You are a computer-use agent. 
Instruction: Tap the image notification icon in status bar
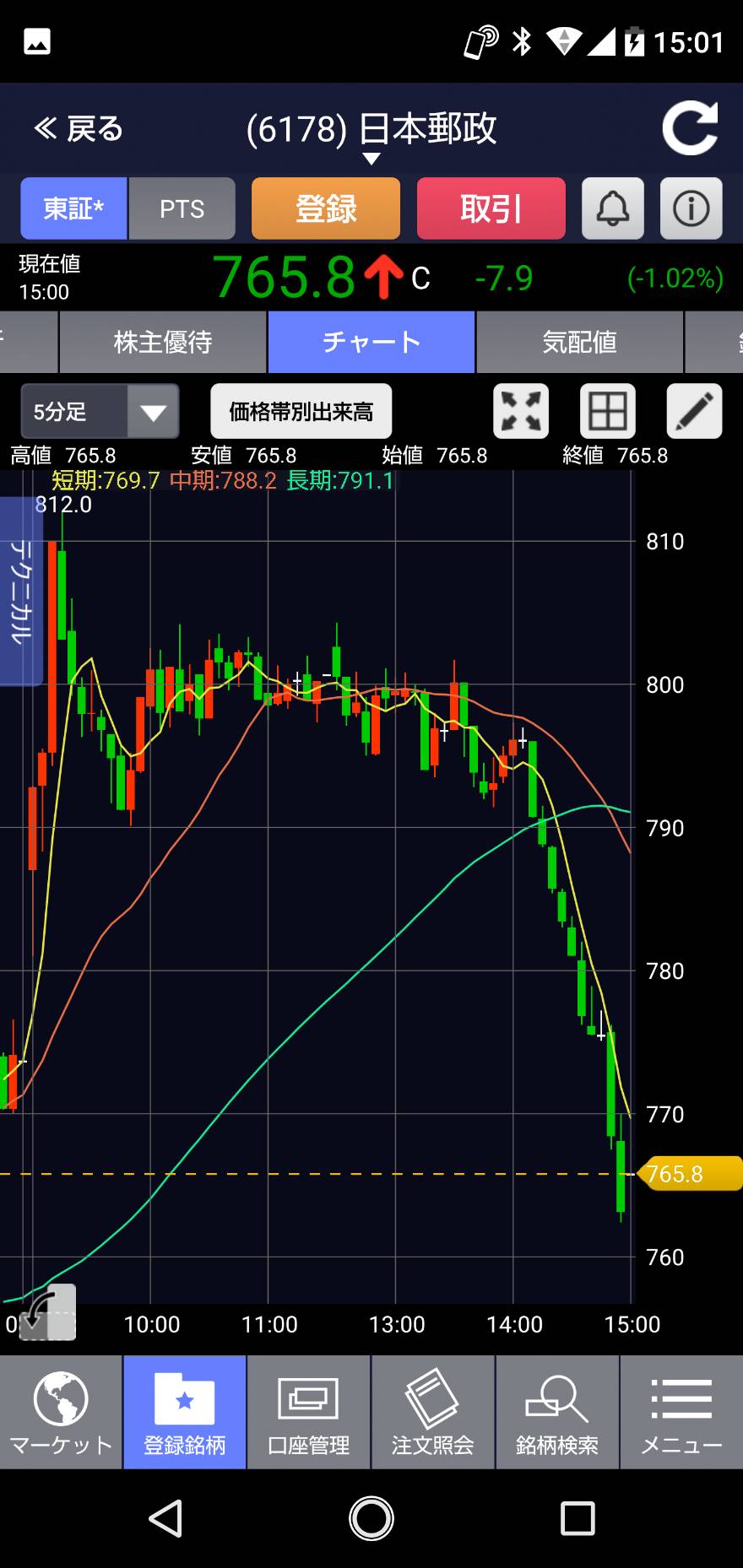pyautogui.click(x=37, y=41)
